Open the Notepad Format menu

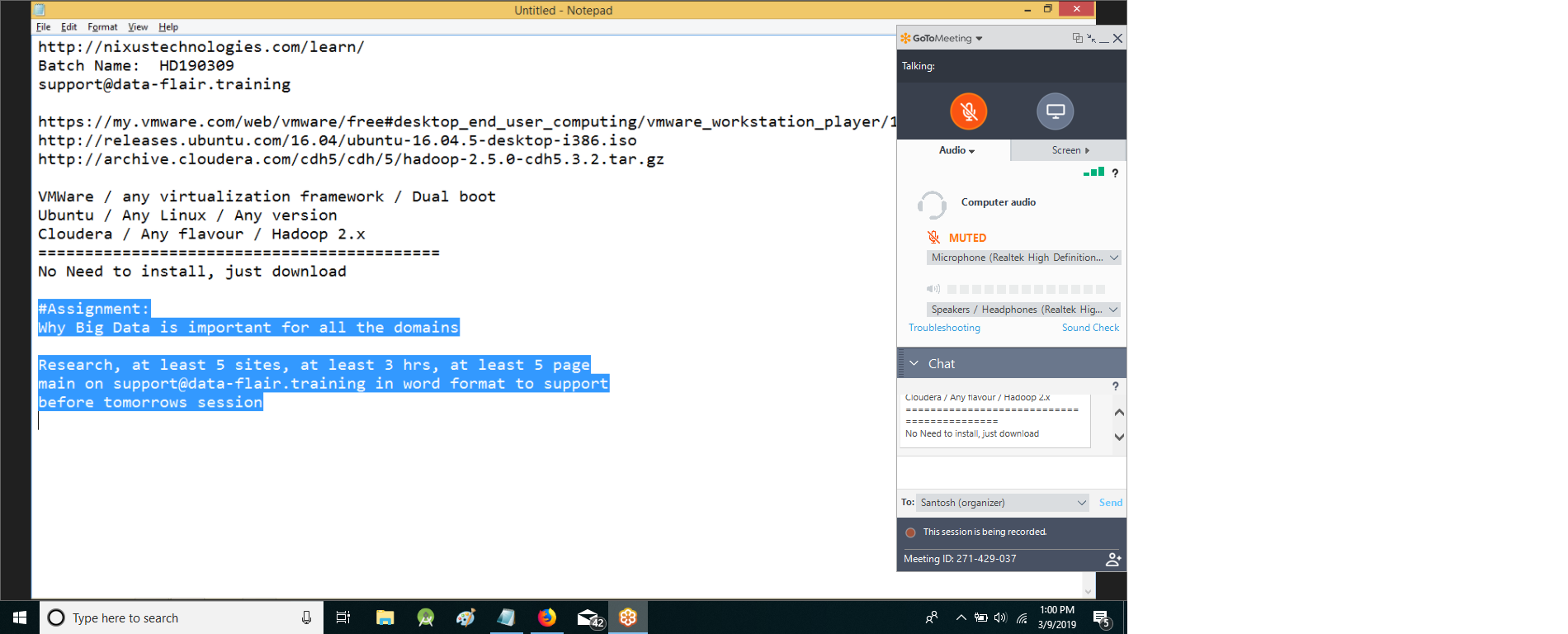click(102, 27)
